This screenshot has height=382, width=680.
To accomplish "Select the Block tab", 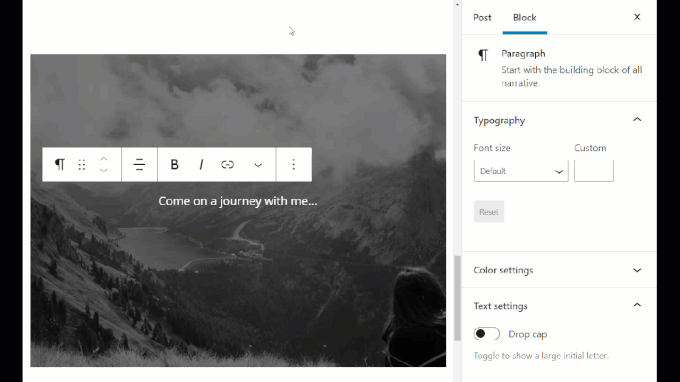I will (525, 17).
